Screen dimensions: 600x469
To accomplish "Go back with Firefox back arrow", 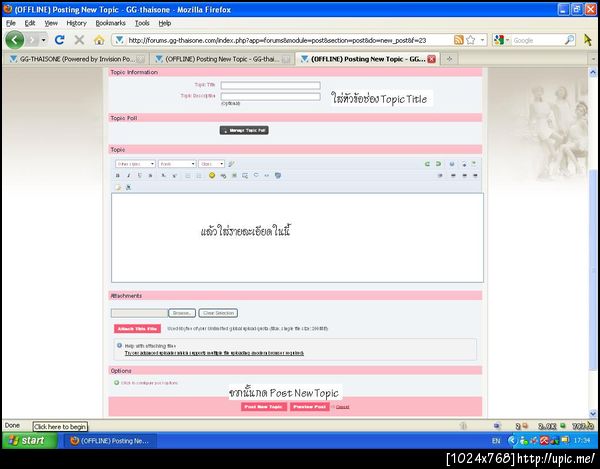I will pyautogui.click(x=15, y=40).
